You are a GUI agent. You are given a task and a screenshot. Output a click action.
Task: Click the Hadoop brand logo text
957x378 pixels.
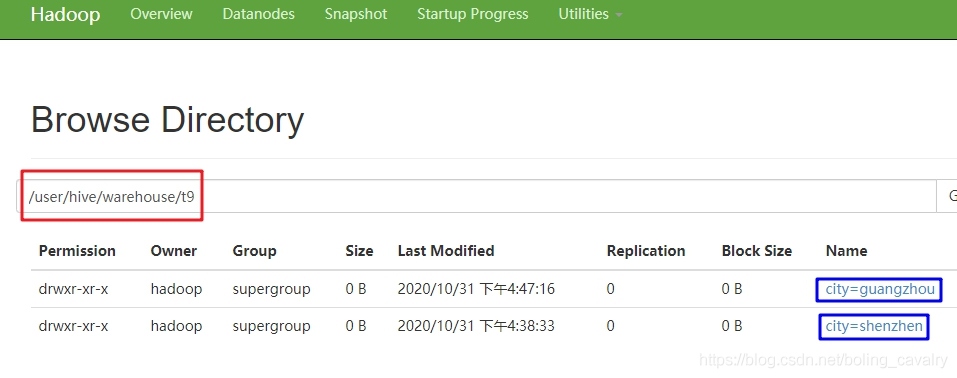[65, 14]
